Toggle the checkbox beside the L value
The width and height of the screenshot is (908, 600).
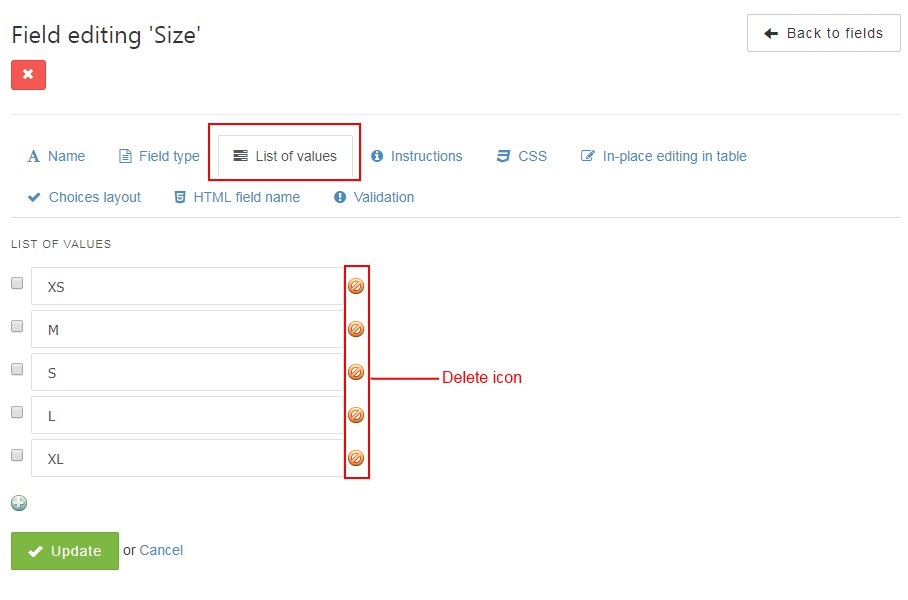tap(17, 412)
